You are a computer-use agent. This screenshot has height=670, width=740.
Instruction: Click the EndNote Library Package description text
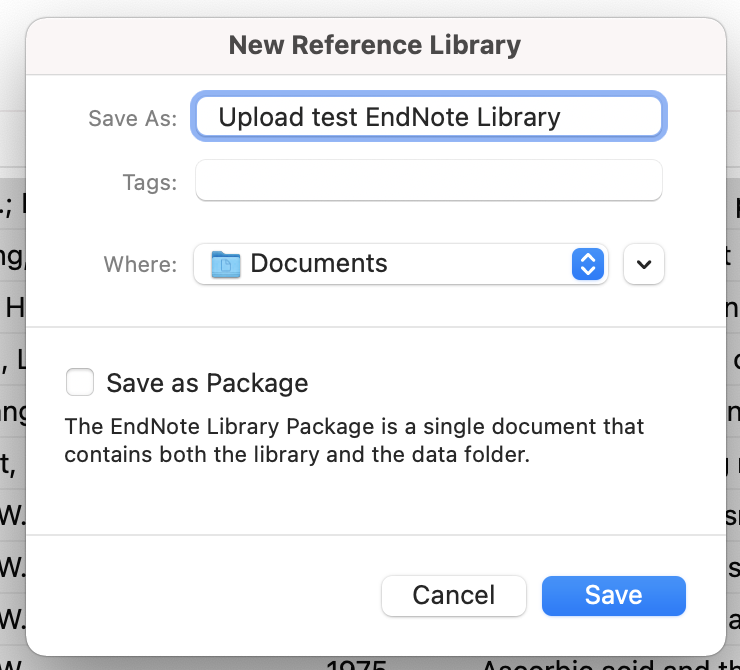(354, 427)
